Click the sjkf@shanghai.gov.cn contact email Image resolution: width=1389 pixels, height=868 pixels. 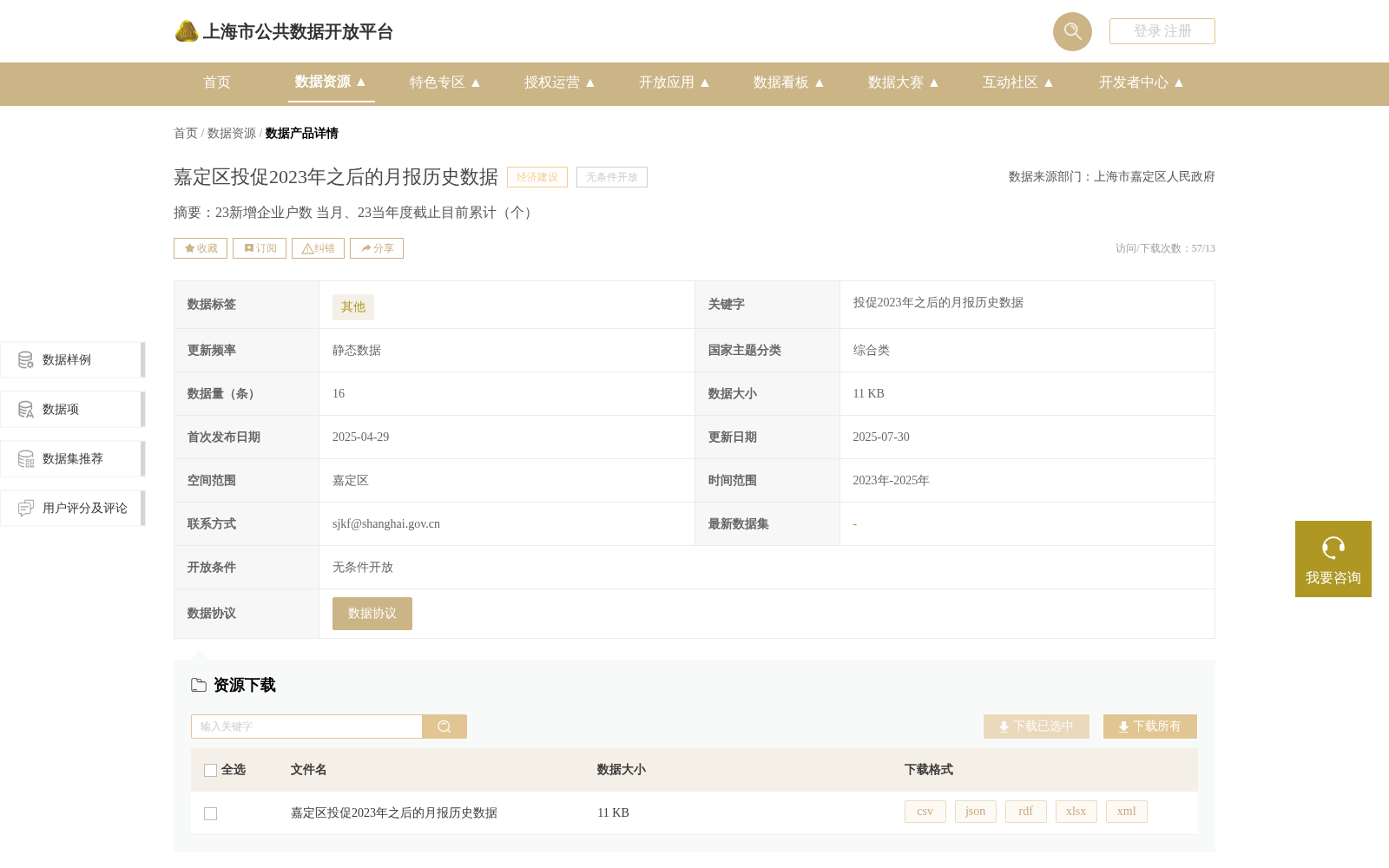tap(386, 524)
